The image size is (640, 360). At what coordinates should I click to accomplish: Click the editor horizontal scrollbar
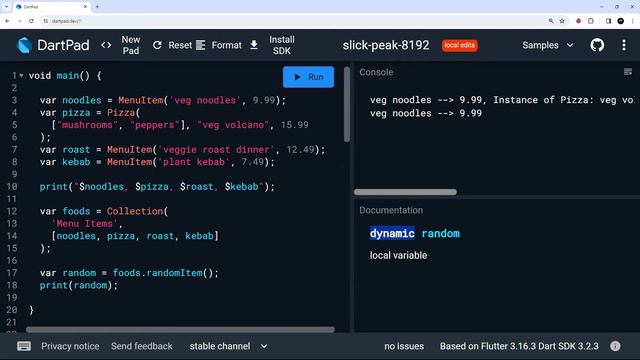(180, 329)
